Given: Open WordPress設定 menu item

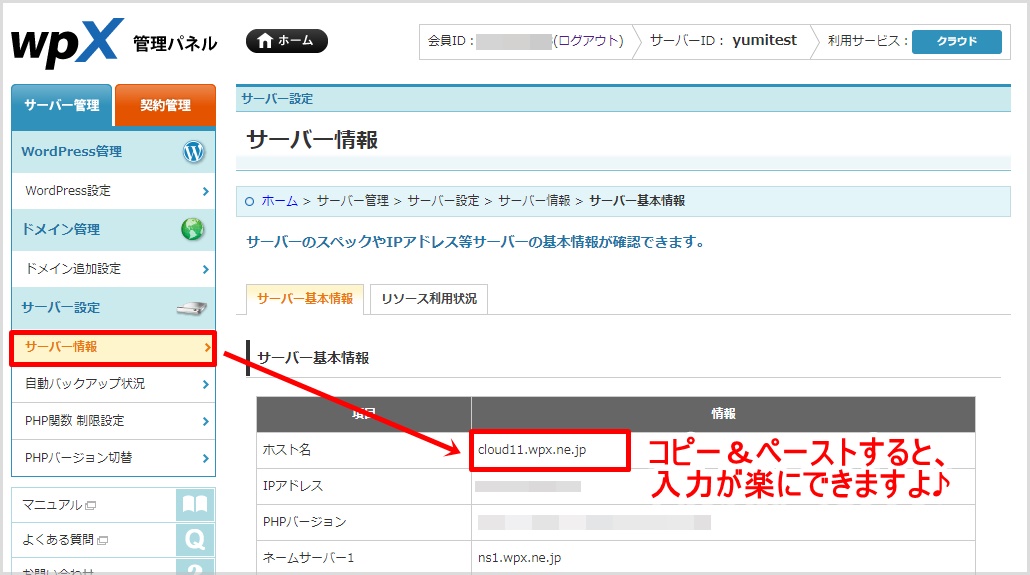Looking at the screenshot, I should (114, 191).
